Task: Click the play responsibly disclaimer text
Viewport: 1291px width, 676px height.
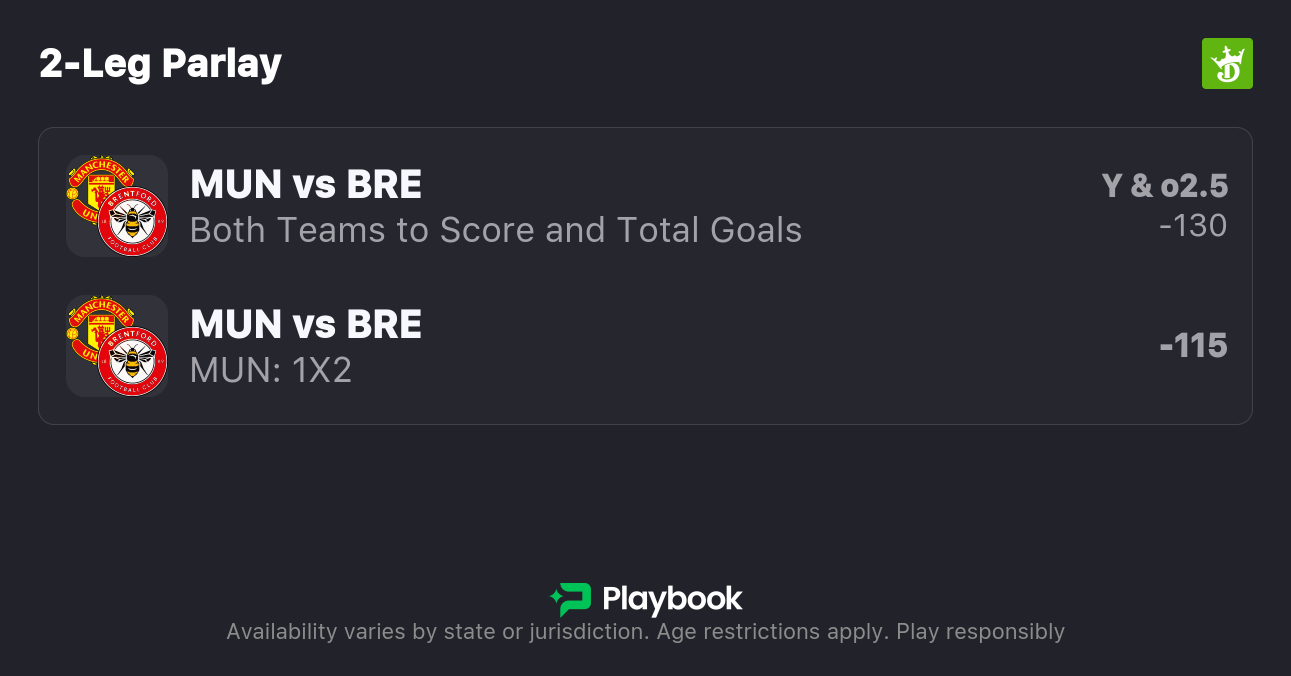Action: tap(645, 632)
